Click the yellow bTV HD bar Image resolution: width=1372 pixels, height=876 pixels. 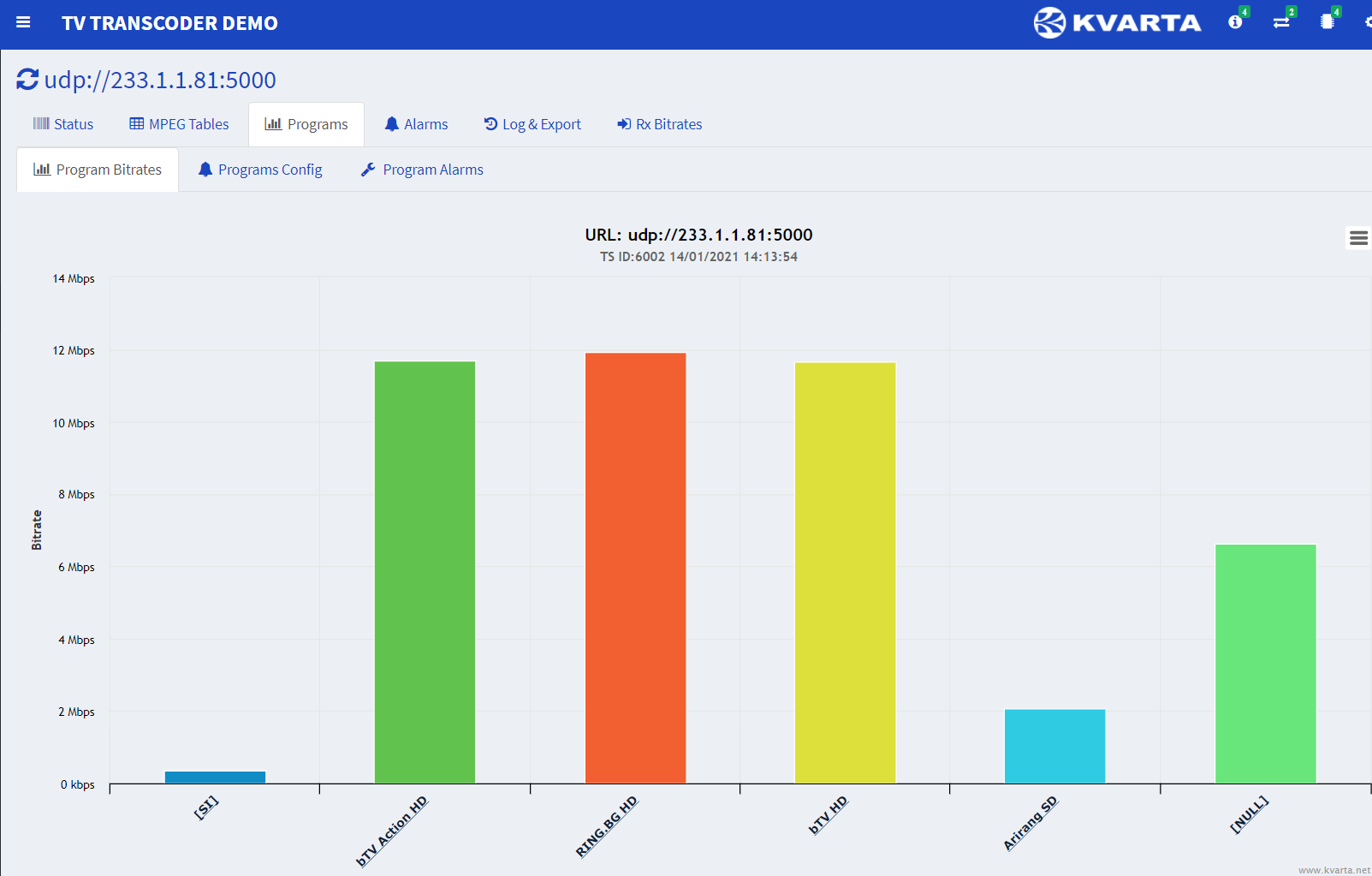tap(845, 572)
